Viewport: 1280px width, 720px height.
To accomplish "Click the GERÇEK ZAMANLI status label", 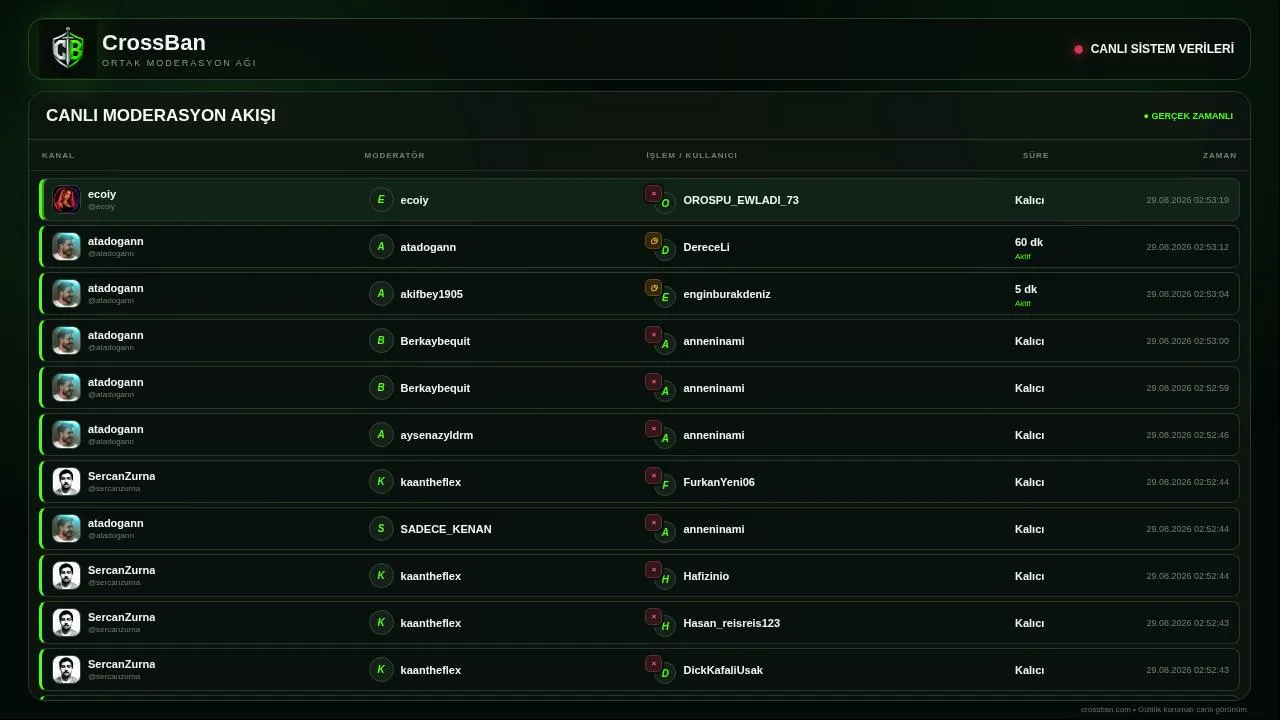I will coord(1189,116).
